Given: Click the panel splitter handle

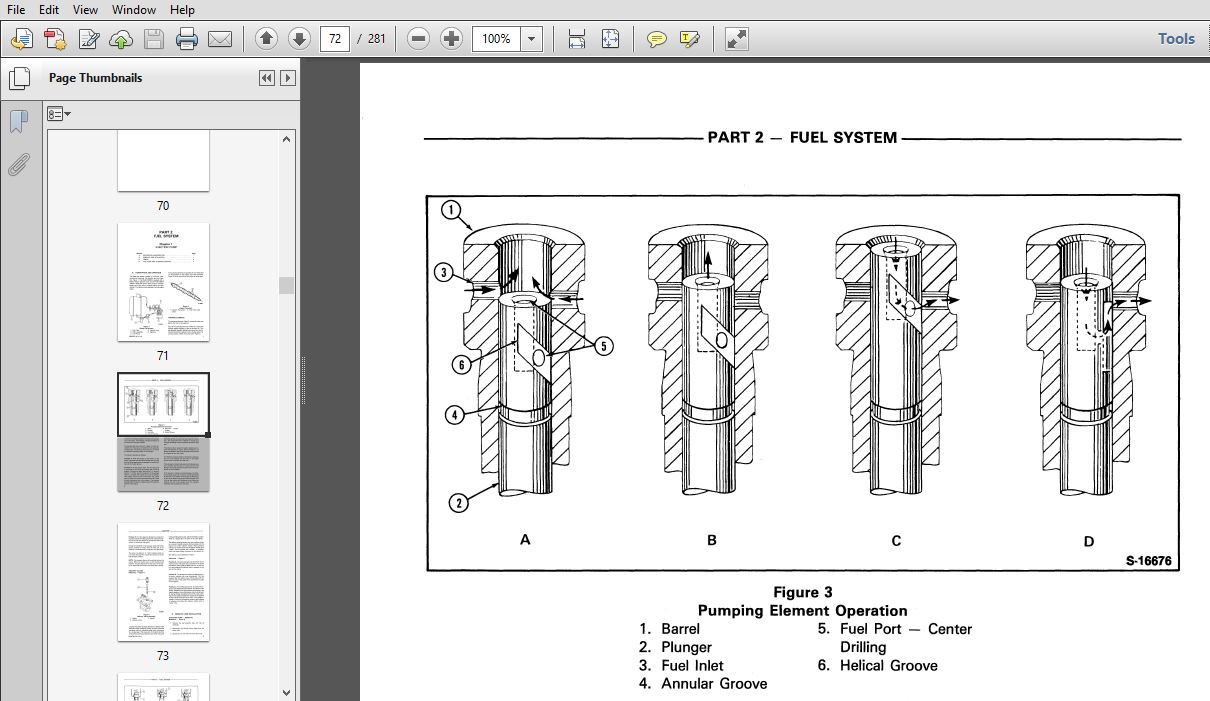Looking at the screenshot, I should point(303,381).
